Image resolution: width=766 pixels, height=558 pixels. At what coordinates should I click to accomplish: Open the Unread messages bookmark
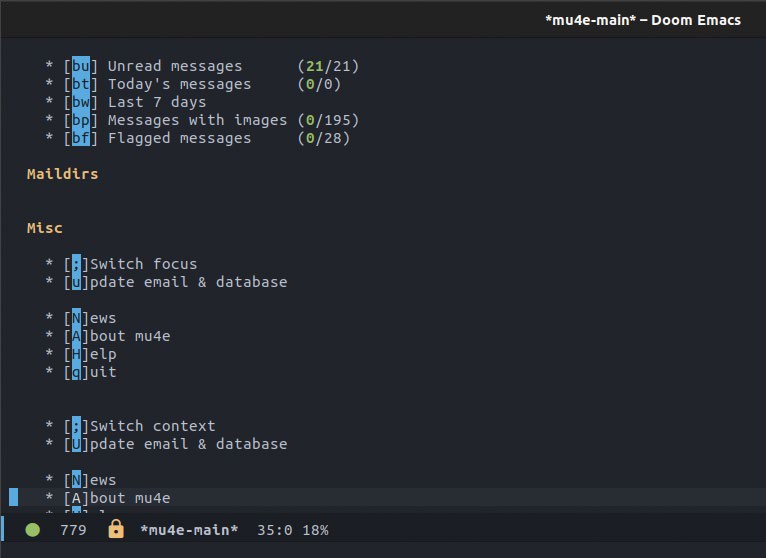[x=175, y=66]
